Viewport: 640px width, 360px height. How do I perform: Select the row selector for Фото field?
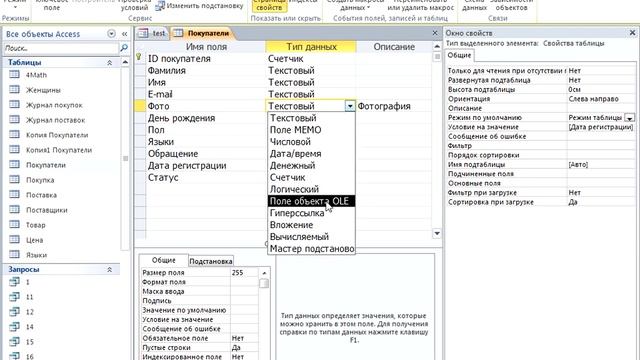pyautogui.click(x=140, y=106)
